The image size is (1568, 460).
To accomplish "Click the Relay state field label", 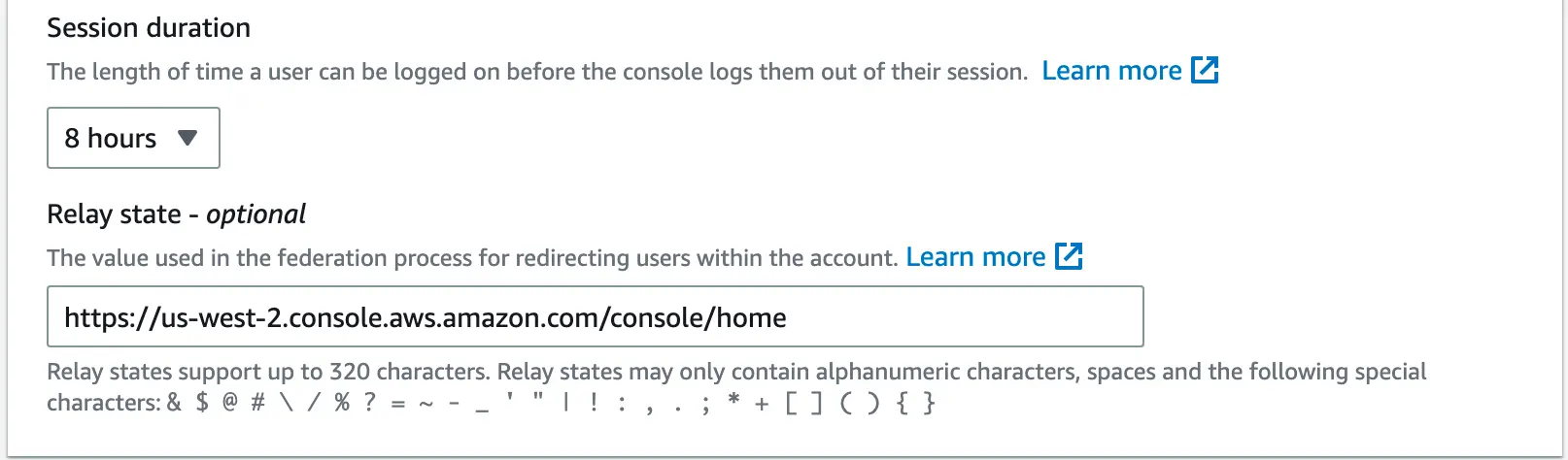I will pos(114,214).
